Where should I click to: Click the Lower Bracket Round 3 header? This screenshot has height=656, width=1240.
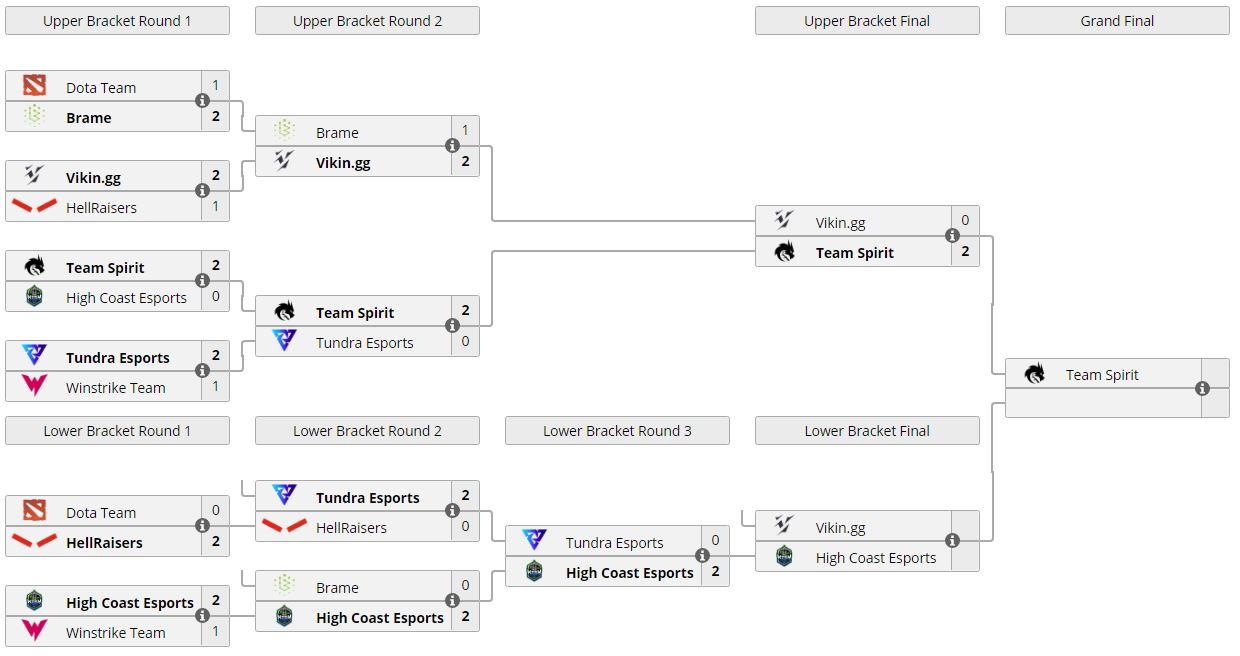coord(617,431)
